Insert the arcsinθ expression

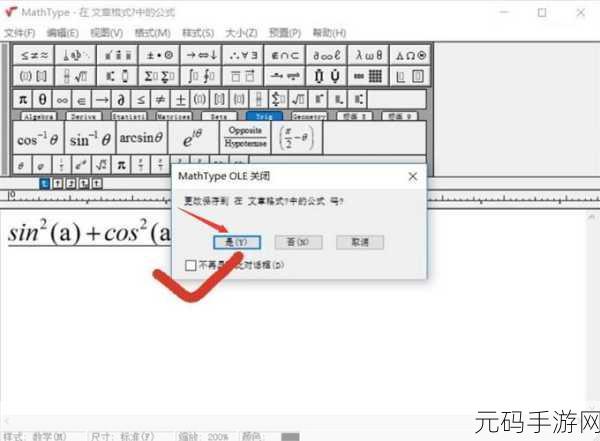tap(142, 138)
